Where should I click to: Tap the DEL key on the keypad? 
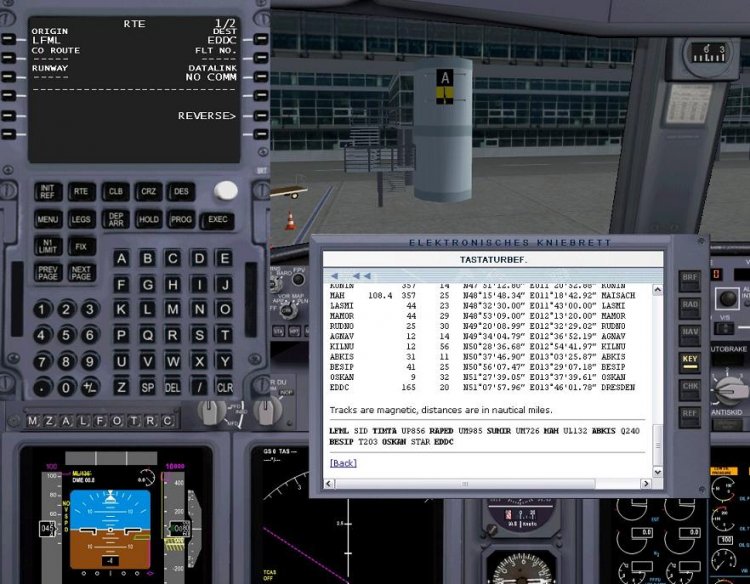(x=173, y=387)
